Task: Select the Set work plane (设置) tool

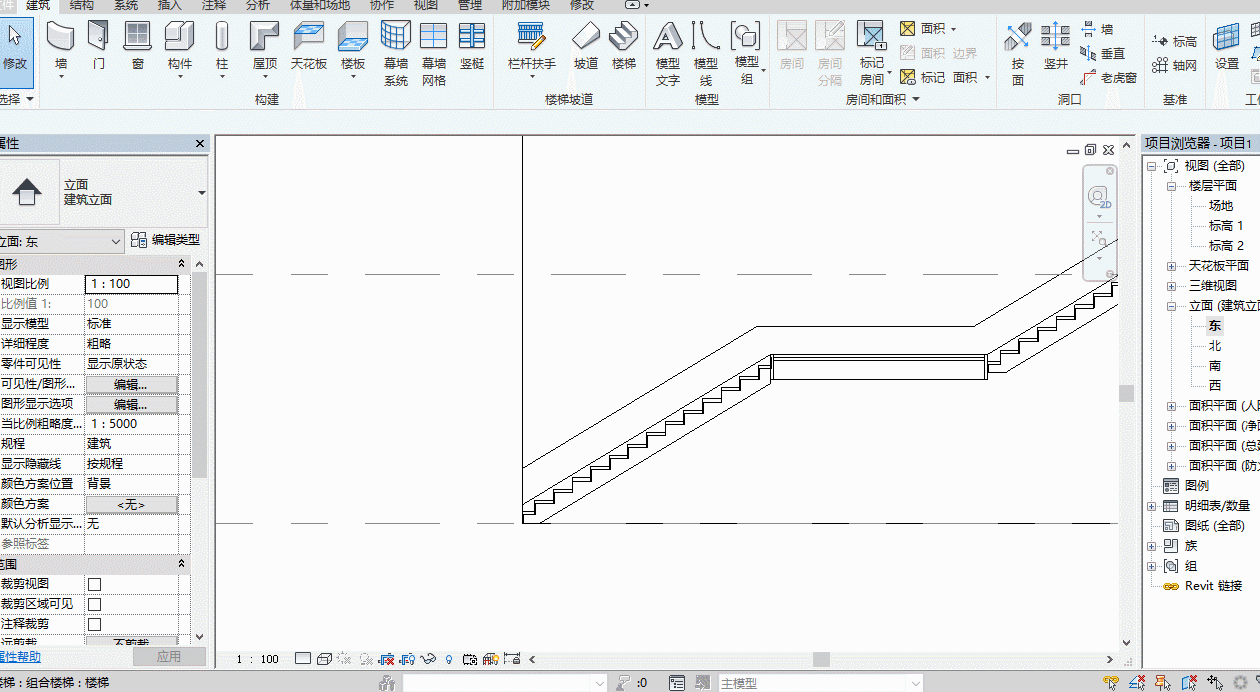Action: pos(1227,47)
